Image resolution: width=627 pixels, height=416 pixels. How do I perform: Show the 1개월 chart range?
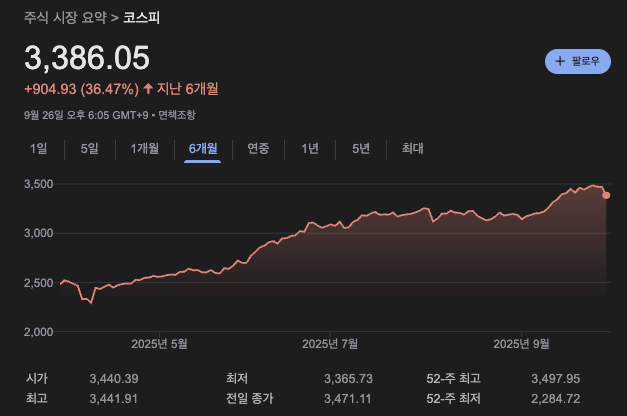pyautogui.click(x=145, y=149)
